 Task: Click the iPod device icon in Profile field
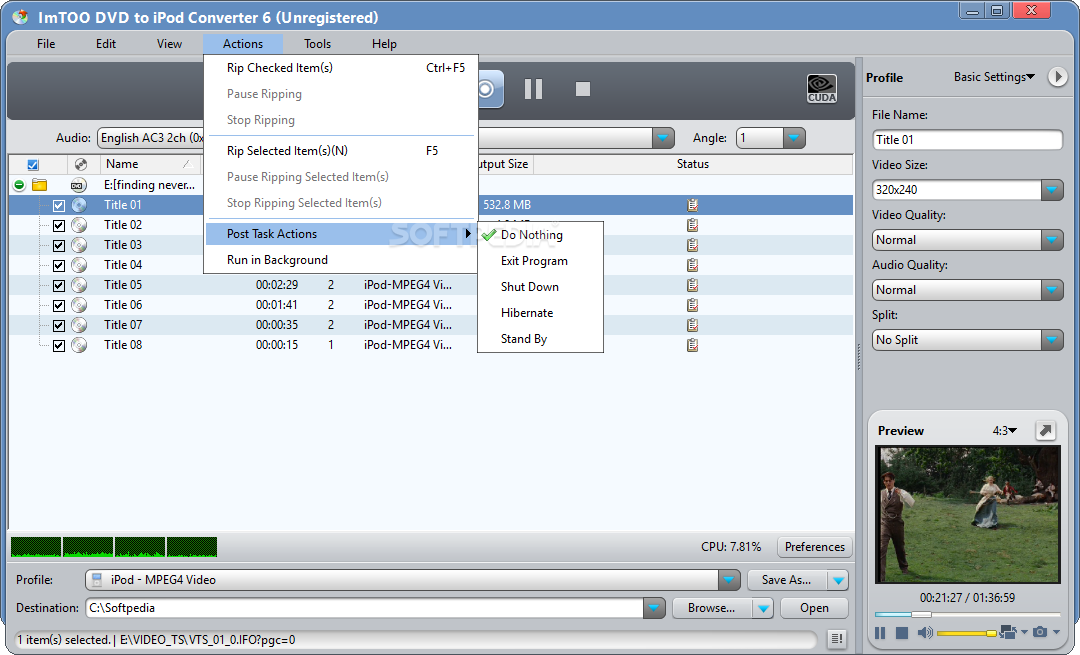(x=97, y=580)
